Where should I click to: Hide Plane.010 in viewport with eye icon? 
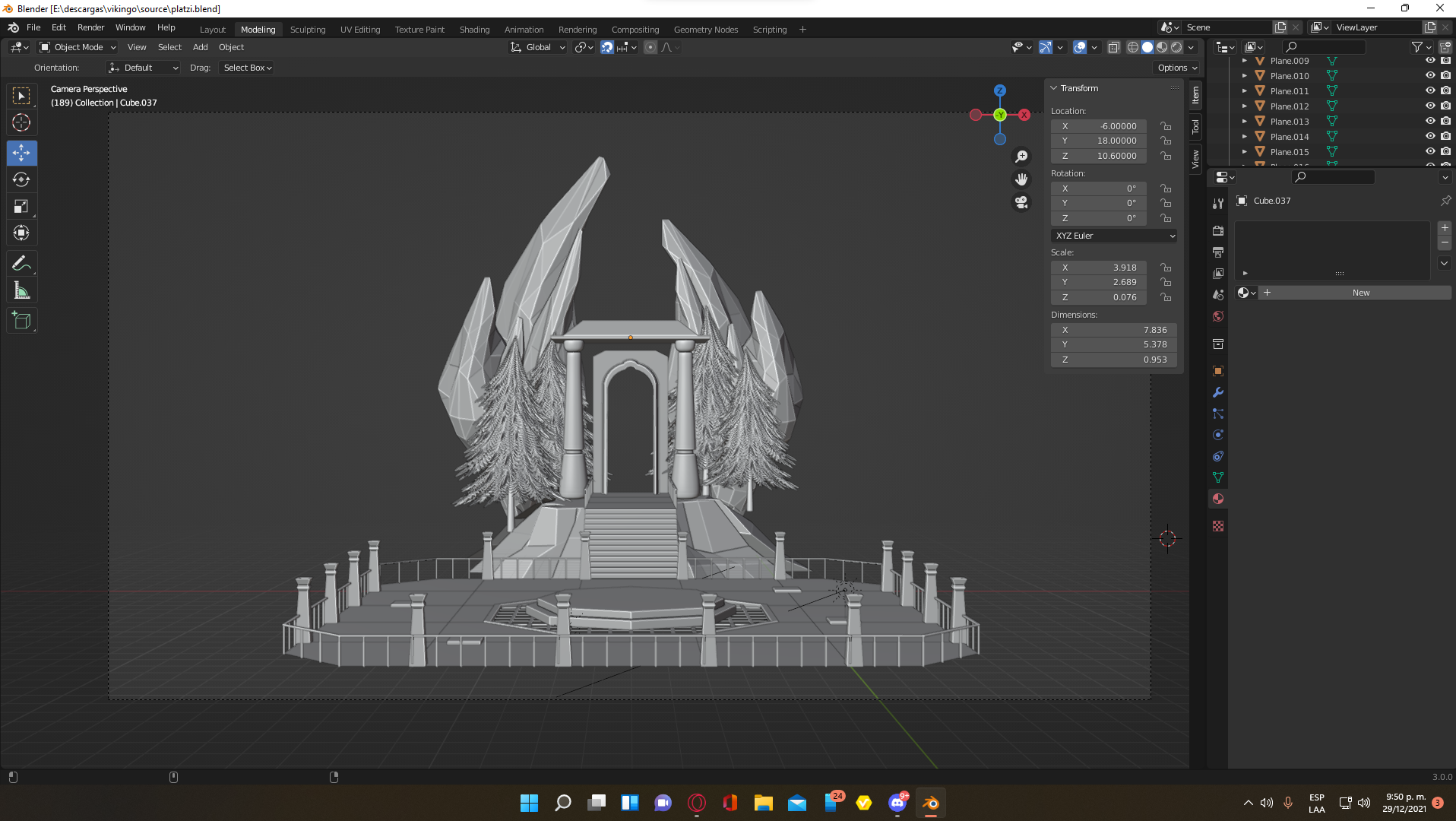tap(1429, 75)
